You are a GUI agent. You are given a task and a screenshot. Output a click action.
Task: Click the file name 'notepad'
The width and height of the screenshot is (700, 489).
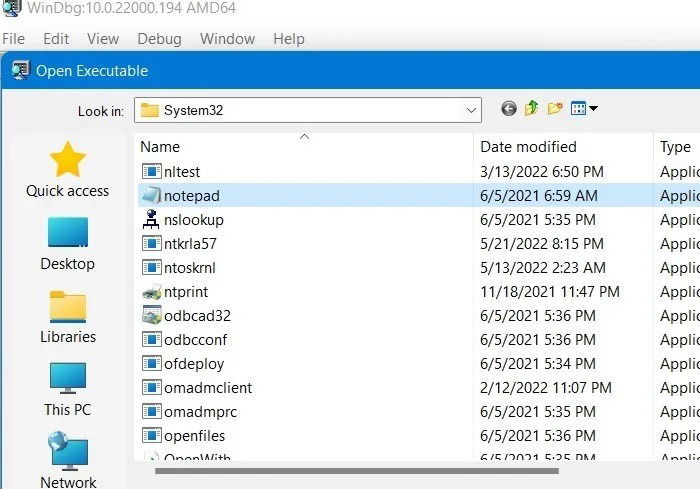192,196
